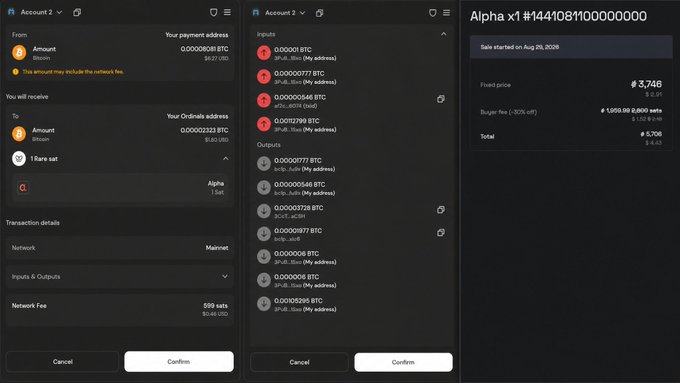Screen dimensions: 680x383
Task: Click grey arrow icon for 0.00001977 BTC output
Action: click(x=264, y=234)
